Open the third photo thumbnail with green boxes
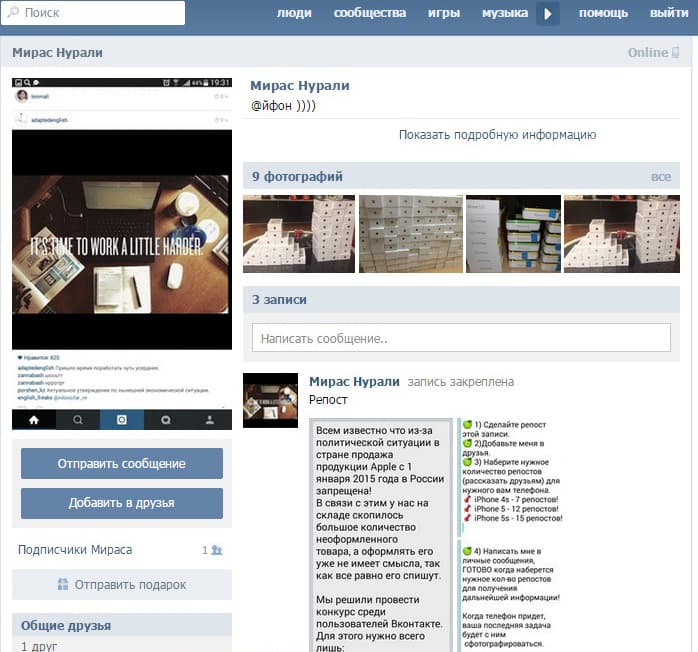The width and height of the screenshot is (698, 652). 513,234
